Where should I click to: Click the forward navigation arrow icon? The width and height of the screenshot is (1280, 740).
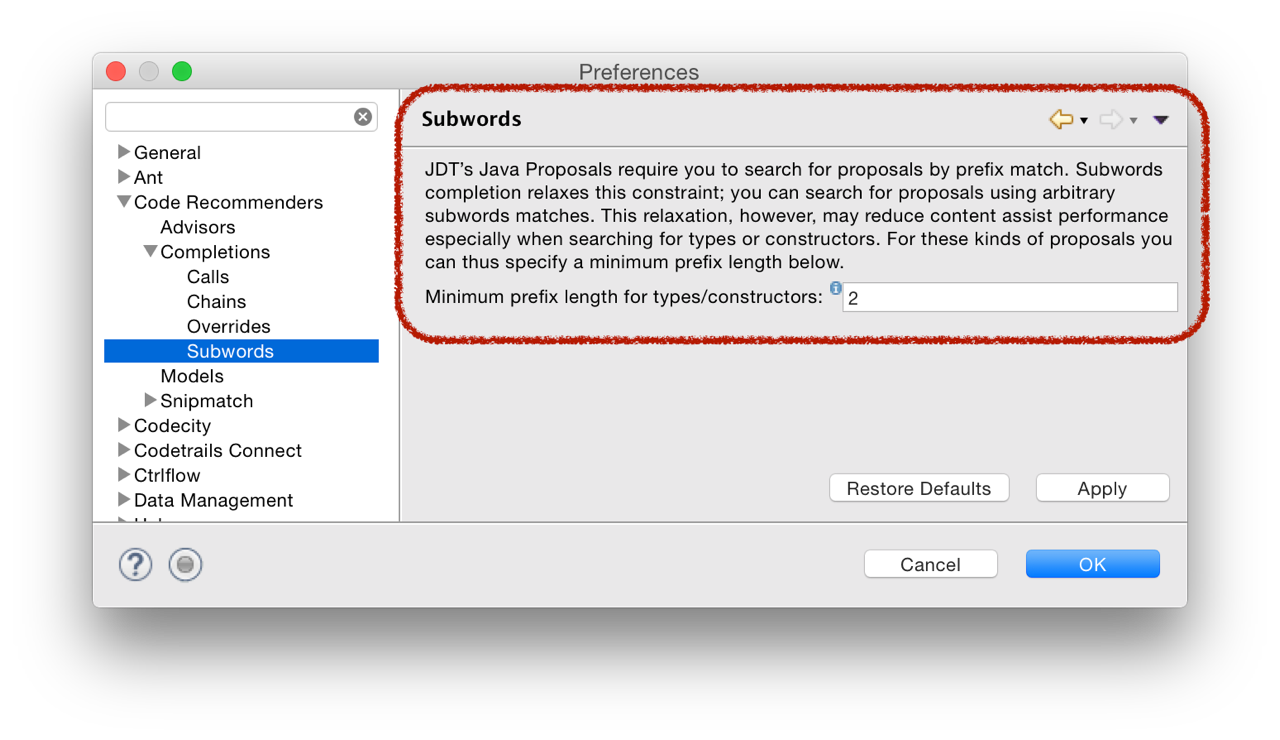1110,120
